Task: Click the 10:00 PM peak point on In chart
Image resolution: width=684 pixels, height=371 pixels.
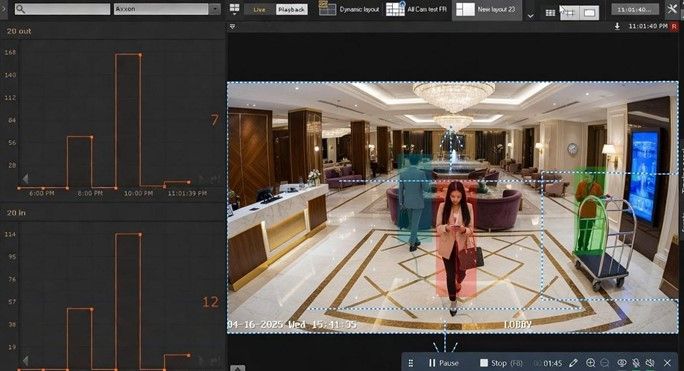Action: coord(140,234)
